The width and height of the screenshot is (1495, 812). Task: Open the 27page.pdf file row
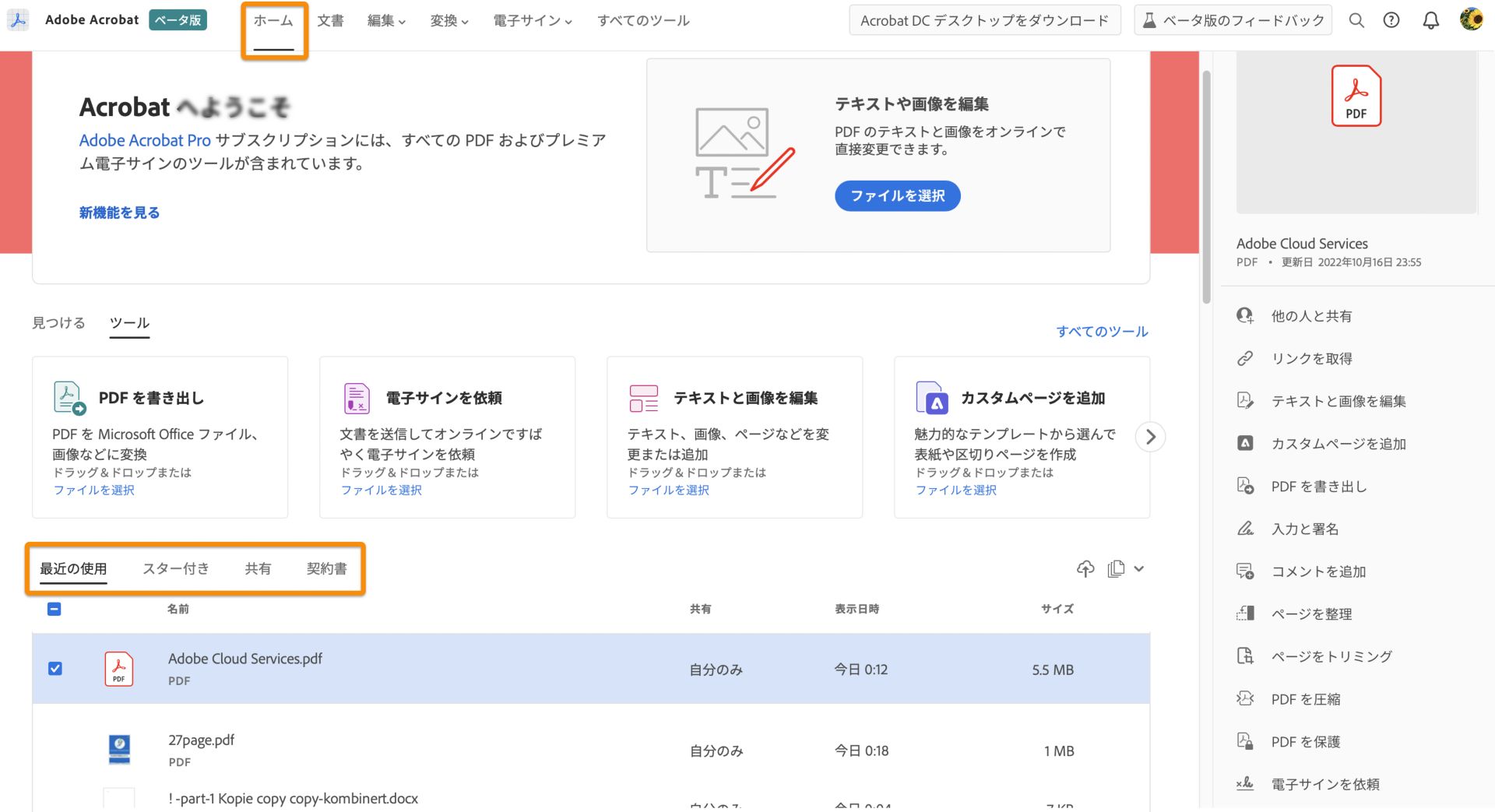tap(591, 750)
